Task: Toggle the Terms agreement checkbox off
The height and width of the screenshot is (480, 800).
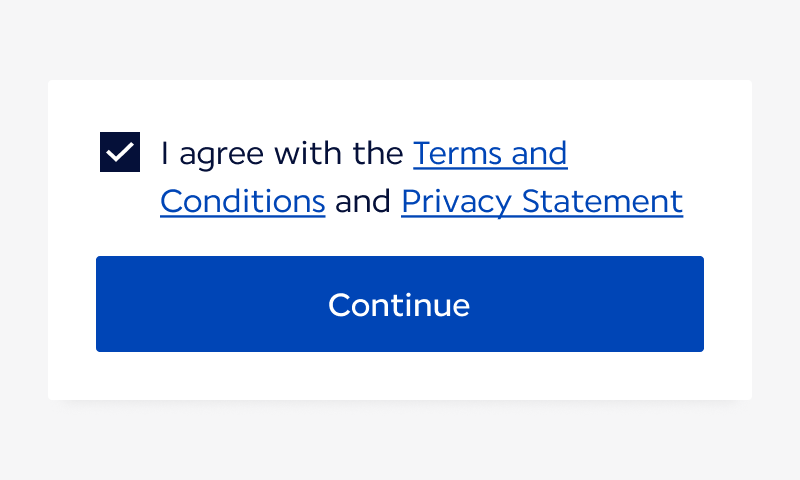Action: 120,152
